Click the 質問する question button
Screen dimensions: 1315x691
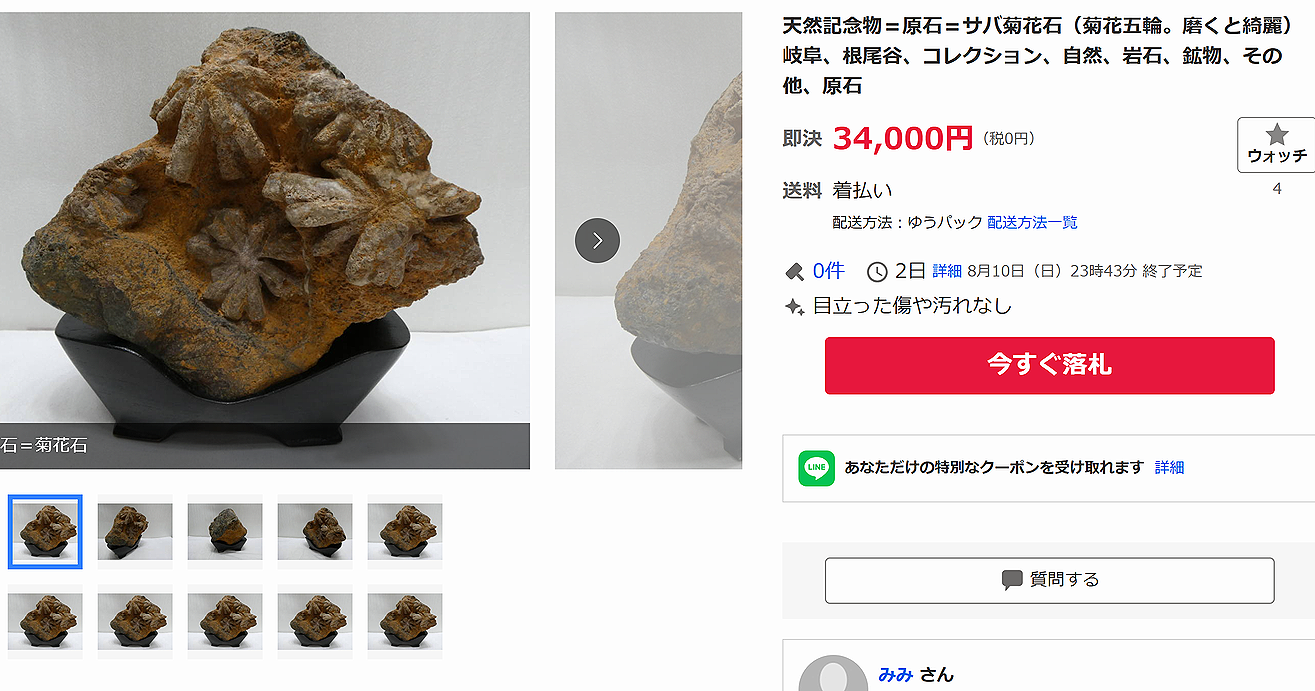click(1049, 580)
